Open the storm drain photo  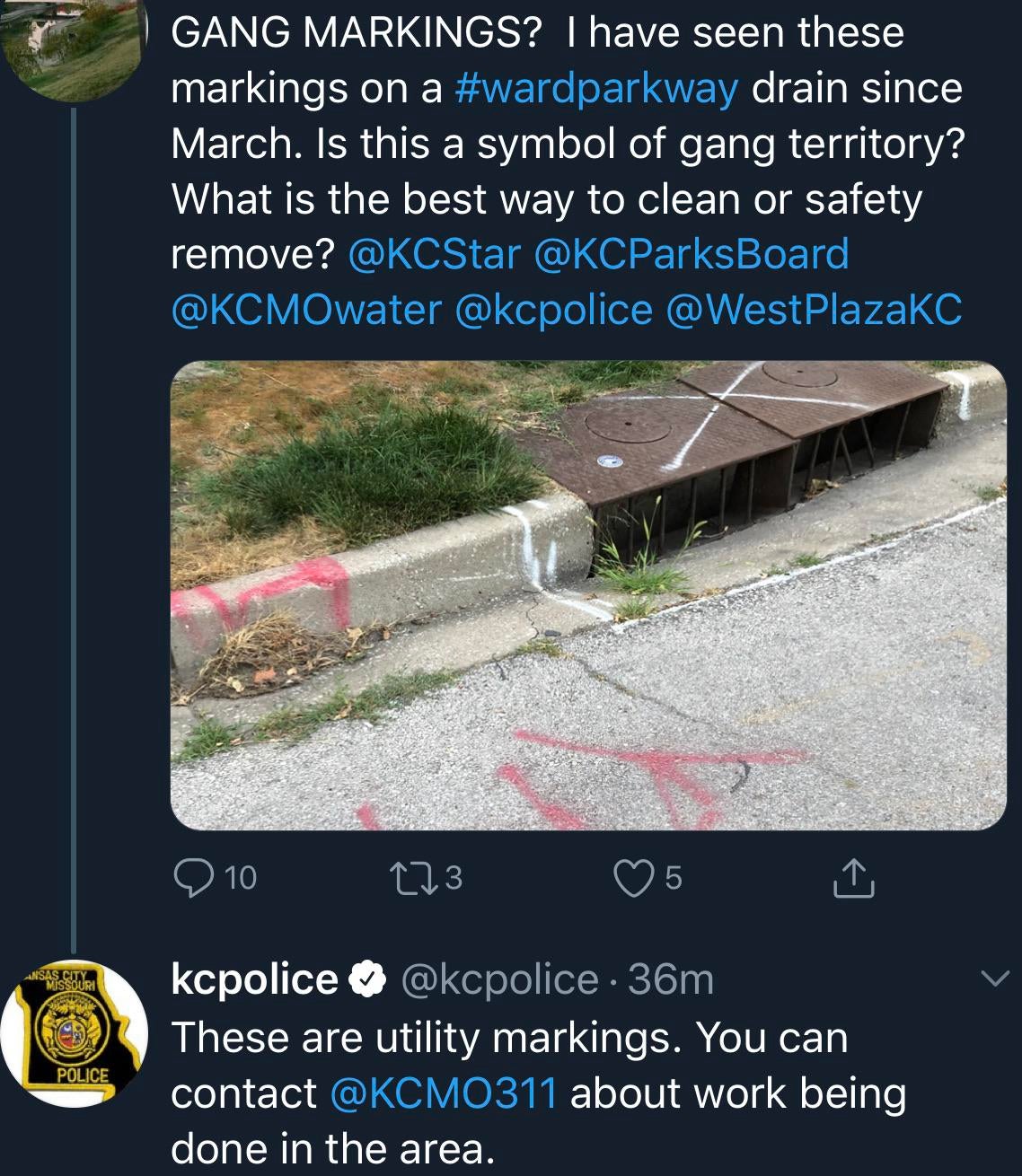tap(588, 595)
